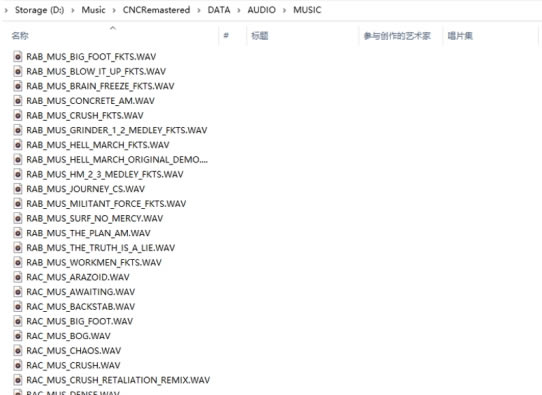This screenshot has width=542, height=395.
Task: Select file name RAB_MUS_CONCRETE_AM.WAV
Action: pos(91,101)
